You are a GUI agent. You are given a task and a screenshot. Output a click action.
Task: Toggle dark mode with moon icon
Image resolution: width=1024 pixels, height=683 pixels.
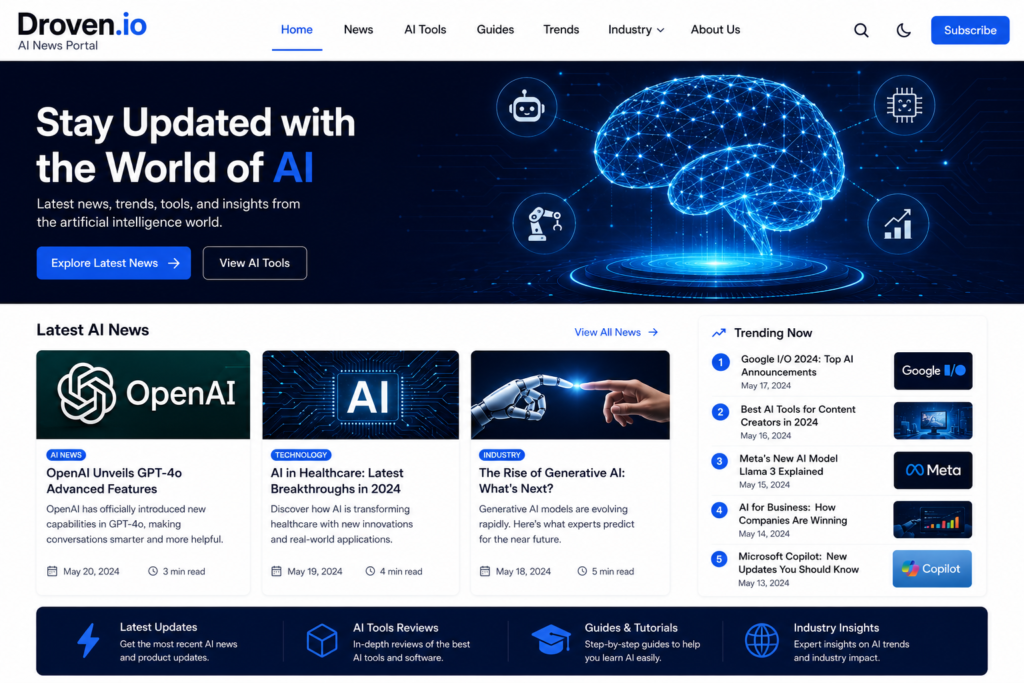click(903, 30)
